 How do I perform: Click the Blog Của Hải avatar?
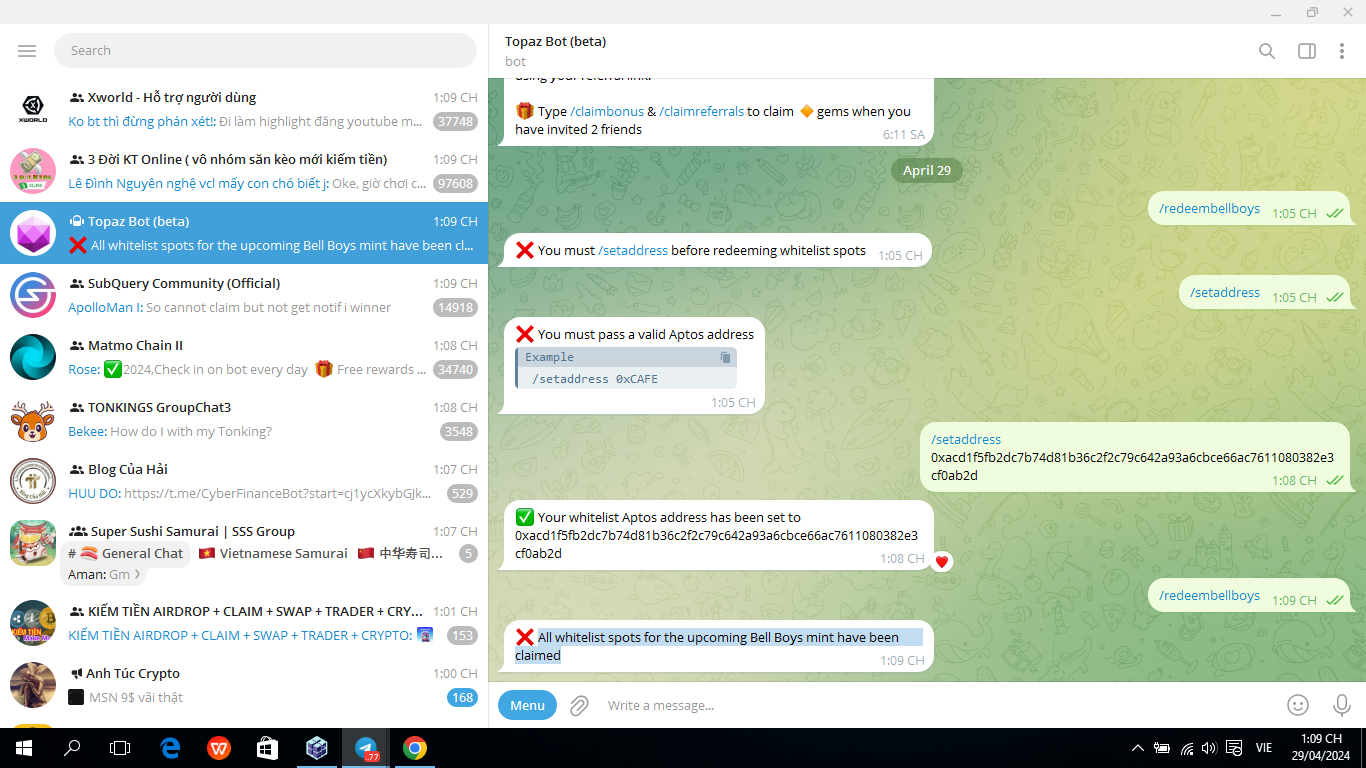33,482
